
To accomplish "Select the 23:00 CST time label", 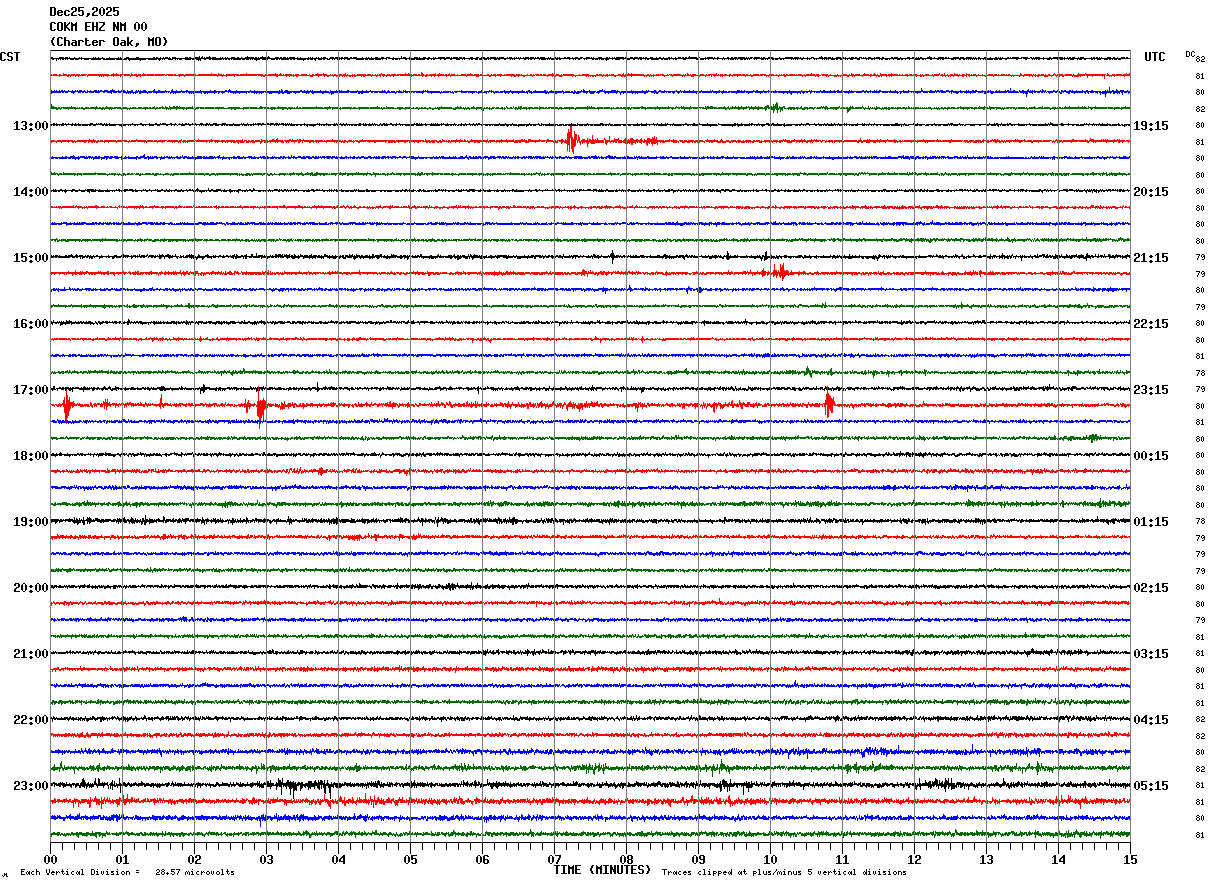I will [x=30, y=786].
